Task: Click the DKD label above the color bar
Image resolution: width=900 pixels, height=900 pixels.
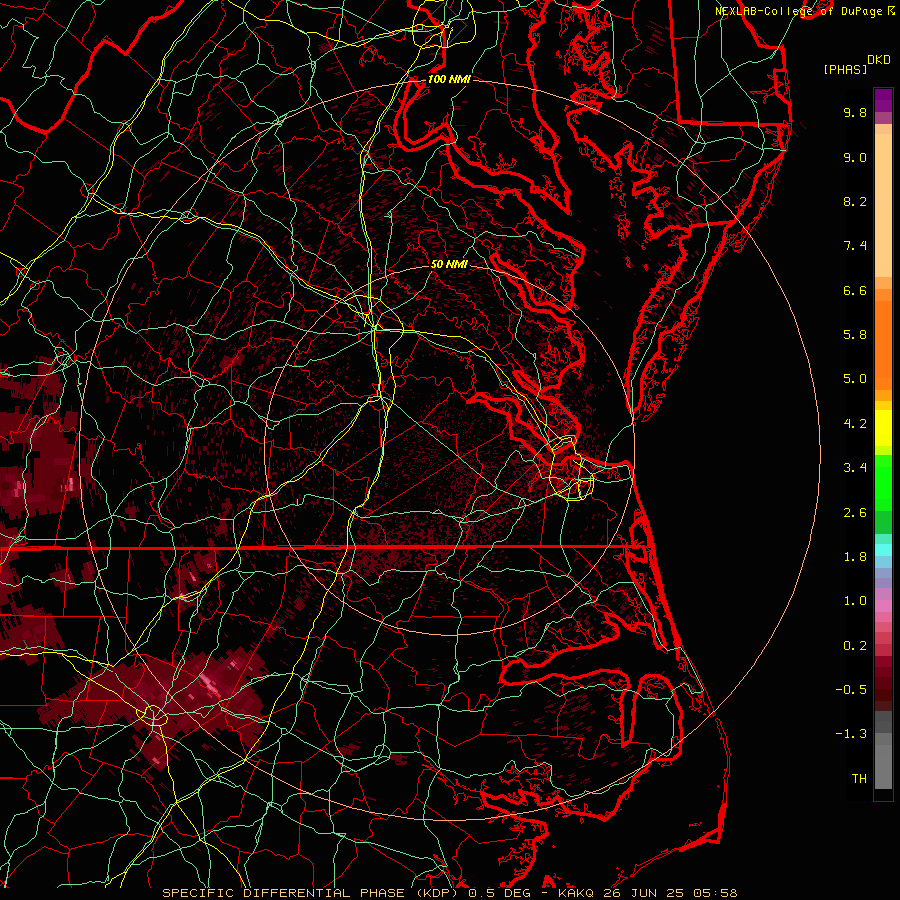Action: 879,60
